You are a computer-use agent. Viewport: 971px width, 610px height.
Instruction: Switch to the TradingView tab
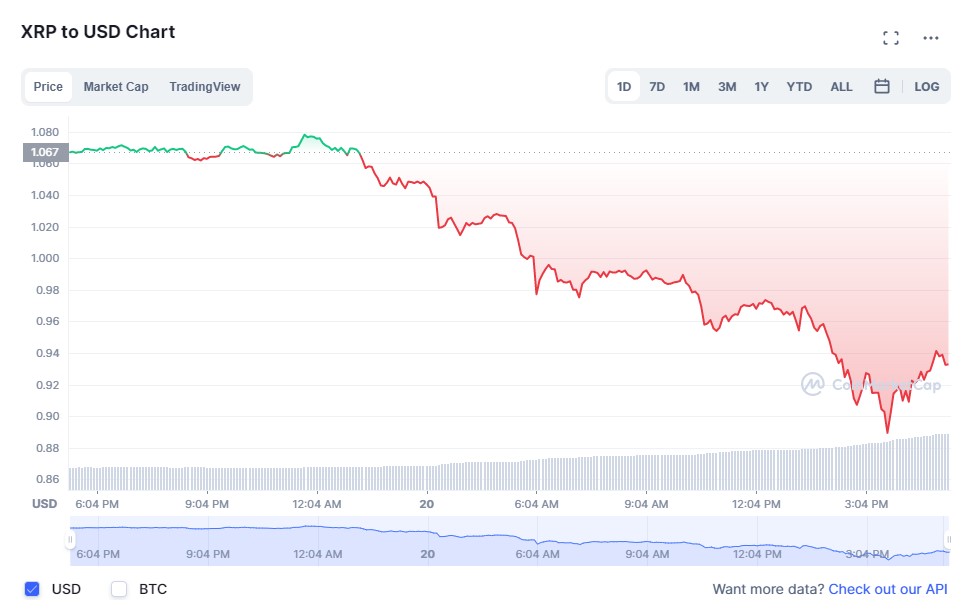tap(205, 87)
